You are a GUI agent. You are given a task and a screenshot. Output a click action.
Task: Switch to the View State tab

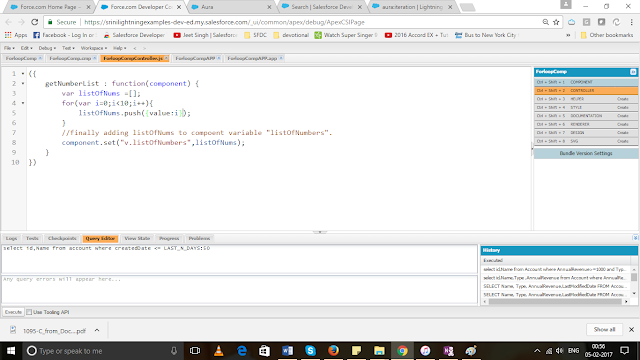click(137, 238)
